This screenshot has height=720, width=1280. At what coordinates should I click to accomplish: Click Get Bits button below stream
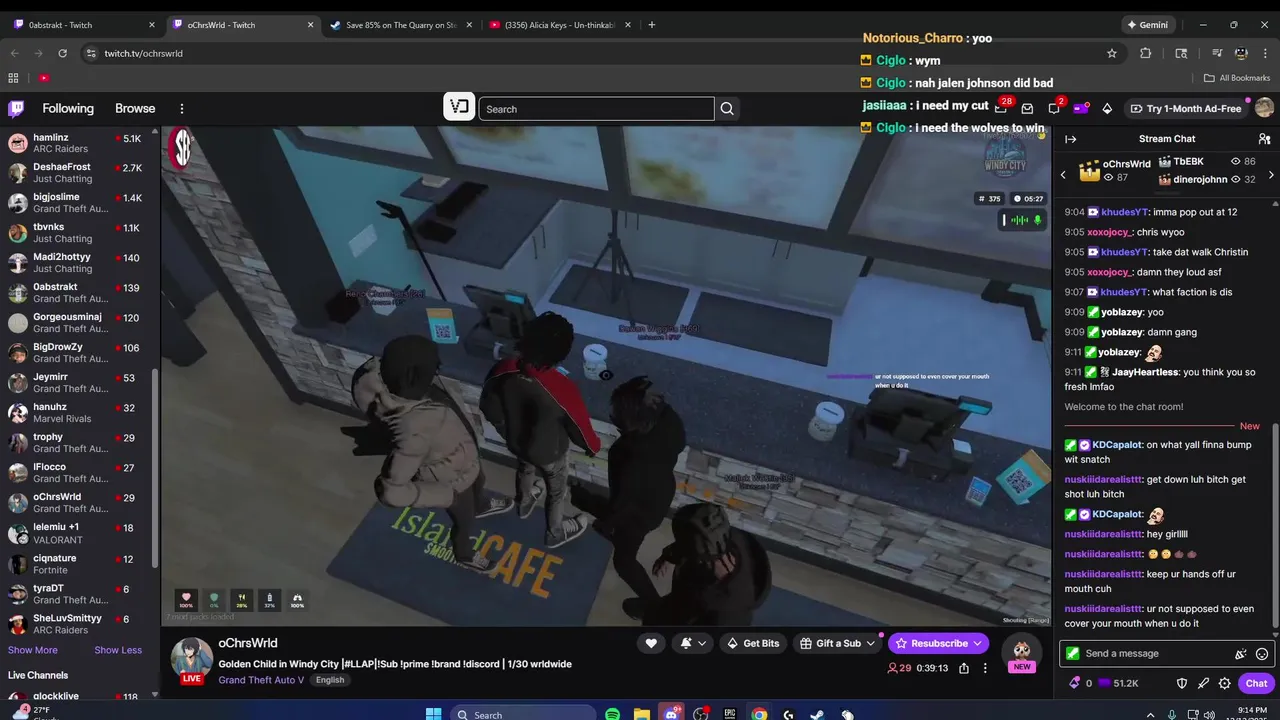752,643
